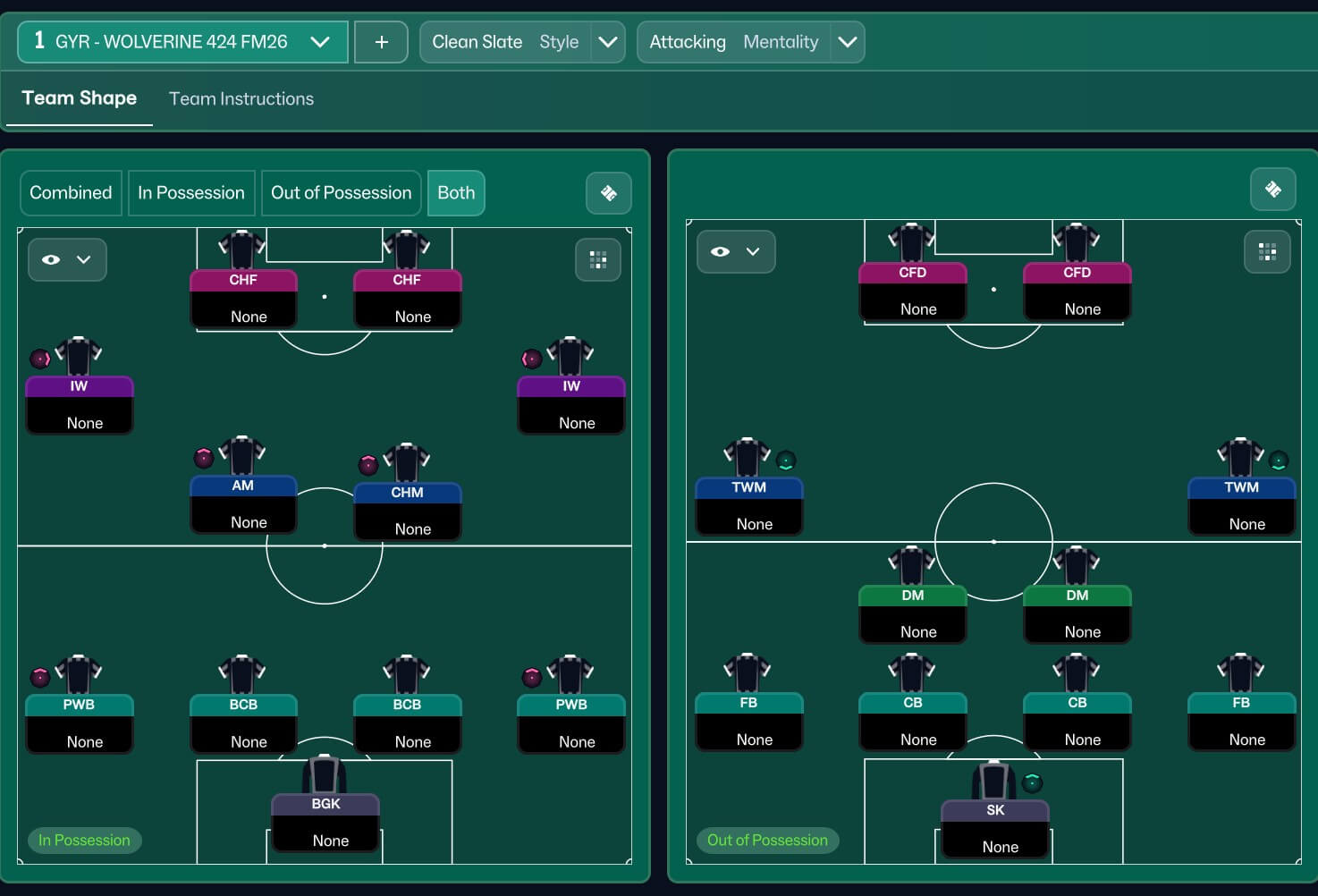Select the BGK goalkeeper position card

[x=325, y=822]
